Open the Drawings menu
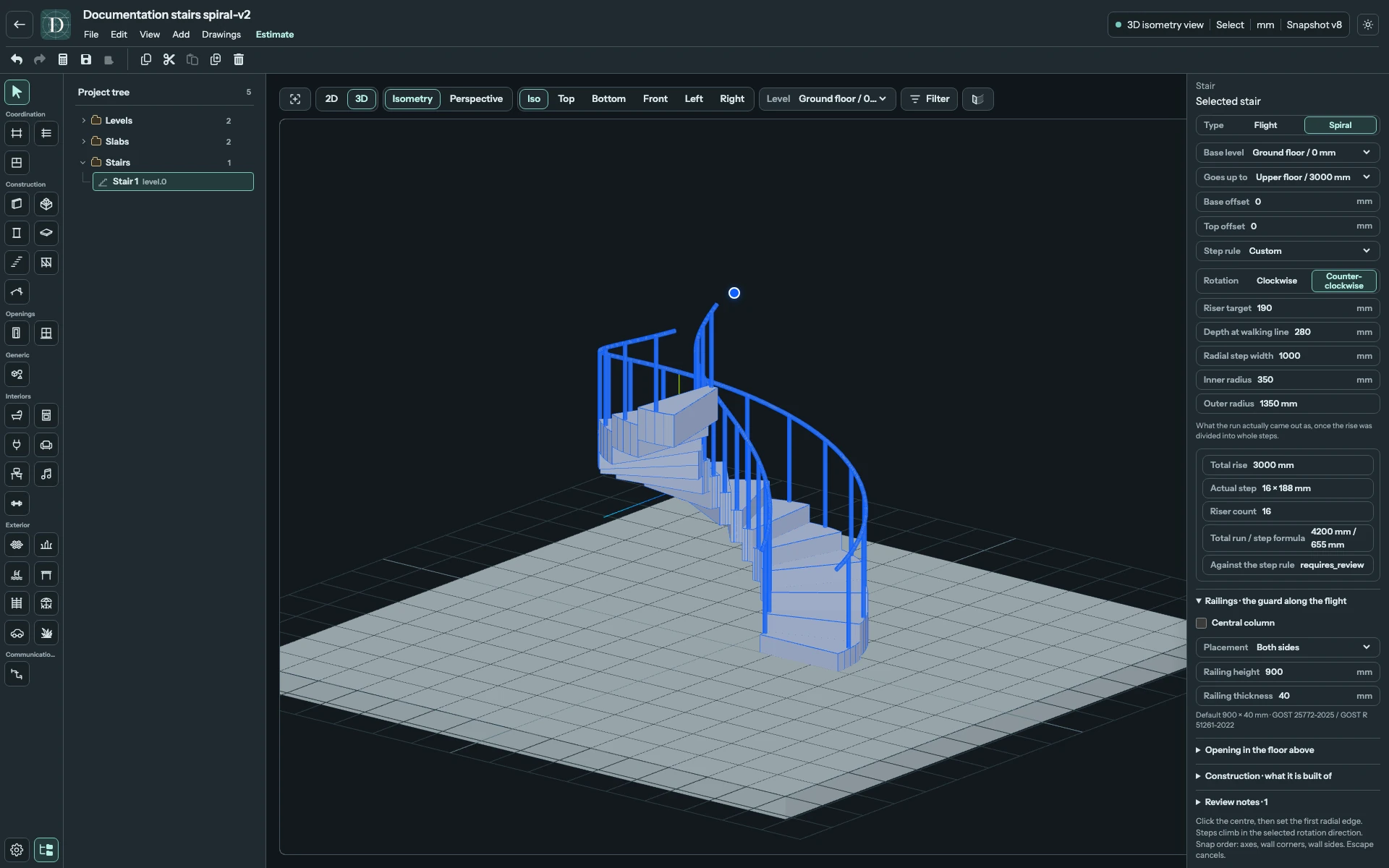 coord(221,35)
